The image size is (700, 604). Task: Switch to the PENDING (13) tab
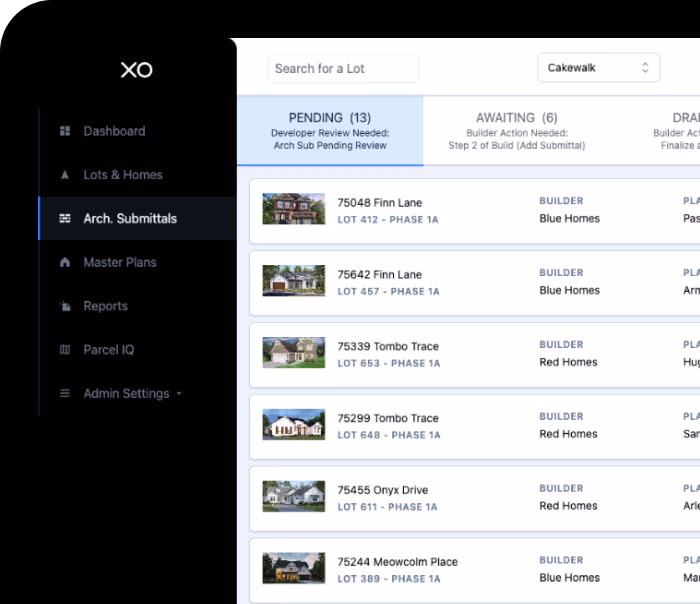tap(330, 130)
